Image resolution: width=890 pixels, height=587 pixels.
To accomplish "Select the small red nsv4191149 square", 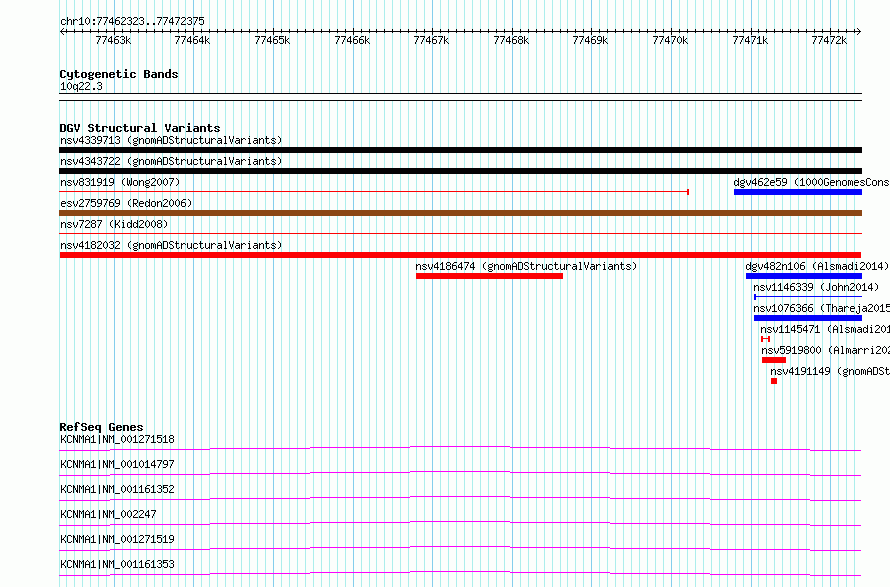I will (x=774, y=381).
